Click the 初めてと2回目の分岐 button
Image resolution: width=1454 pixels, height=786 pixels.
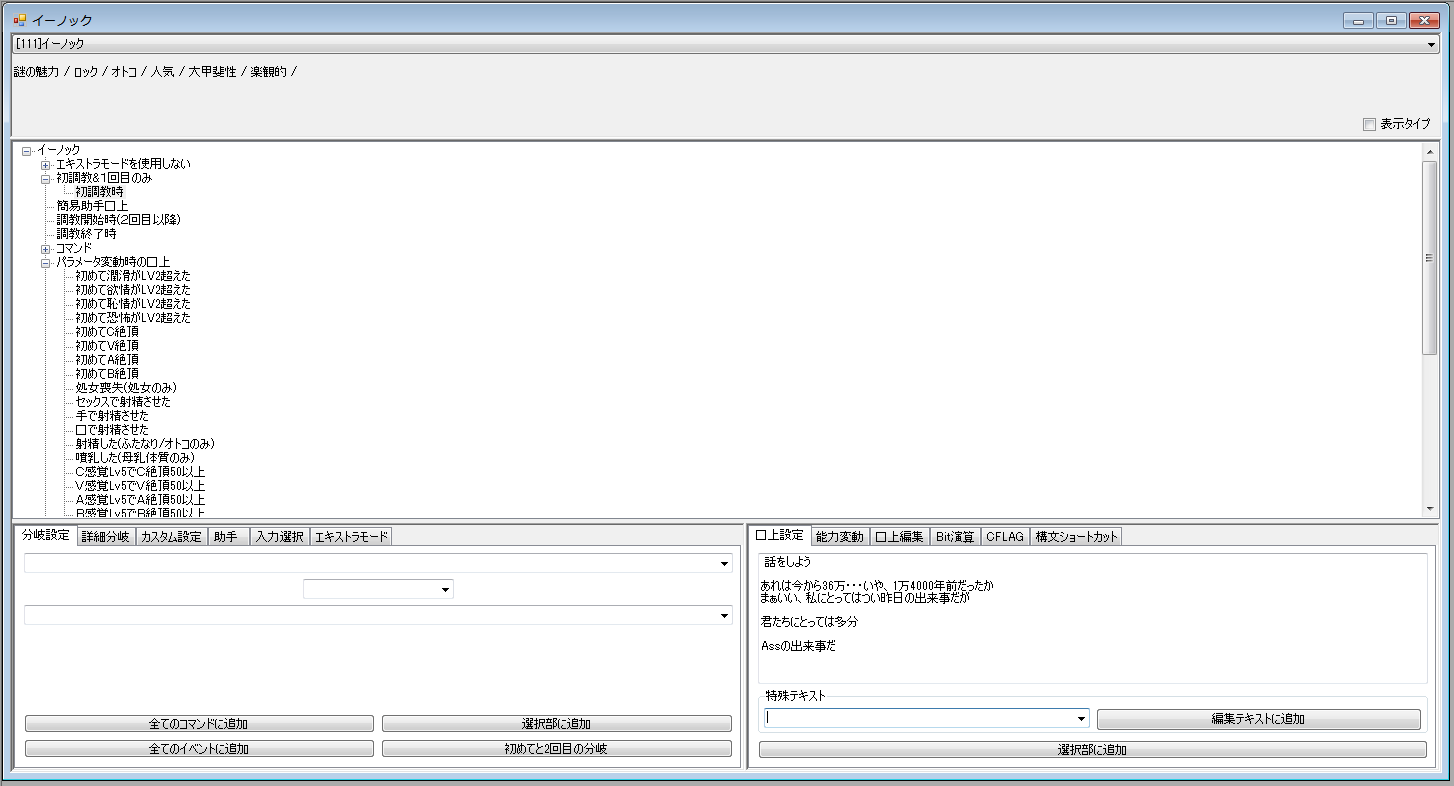click(x=556, y=748)
